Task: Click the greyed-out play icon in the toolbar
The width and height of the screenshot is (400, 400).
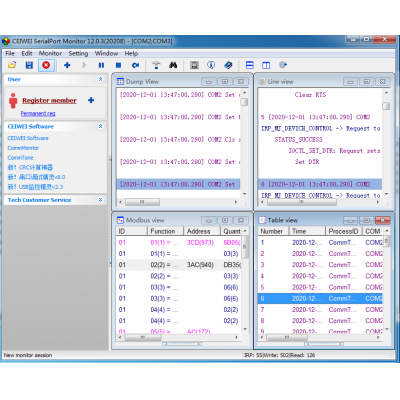Action: pos(84,65)
